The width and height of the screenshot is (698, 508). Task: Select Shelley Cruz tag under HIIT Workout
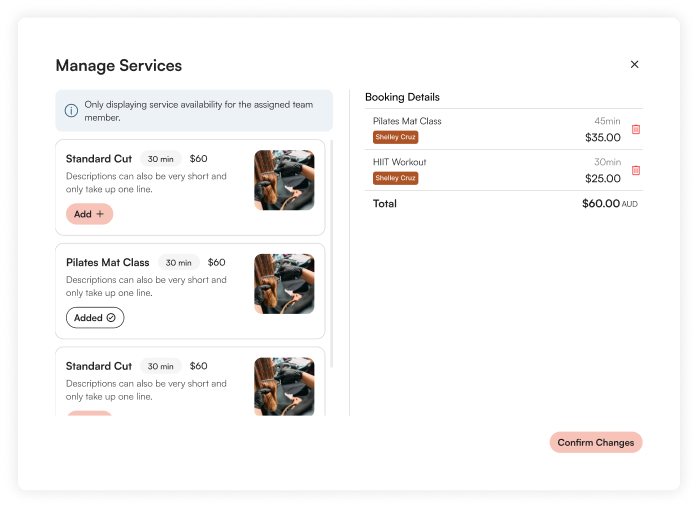coord(395,178)
